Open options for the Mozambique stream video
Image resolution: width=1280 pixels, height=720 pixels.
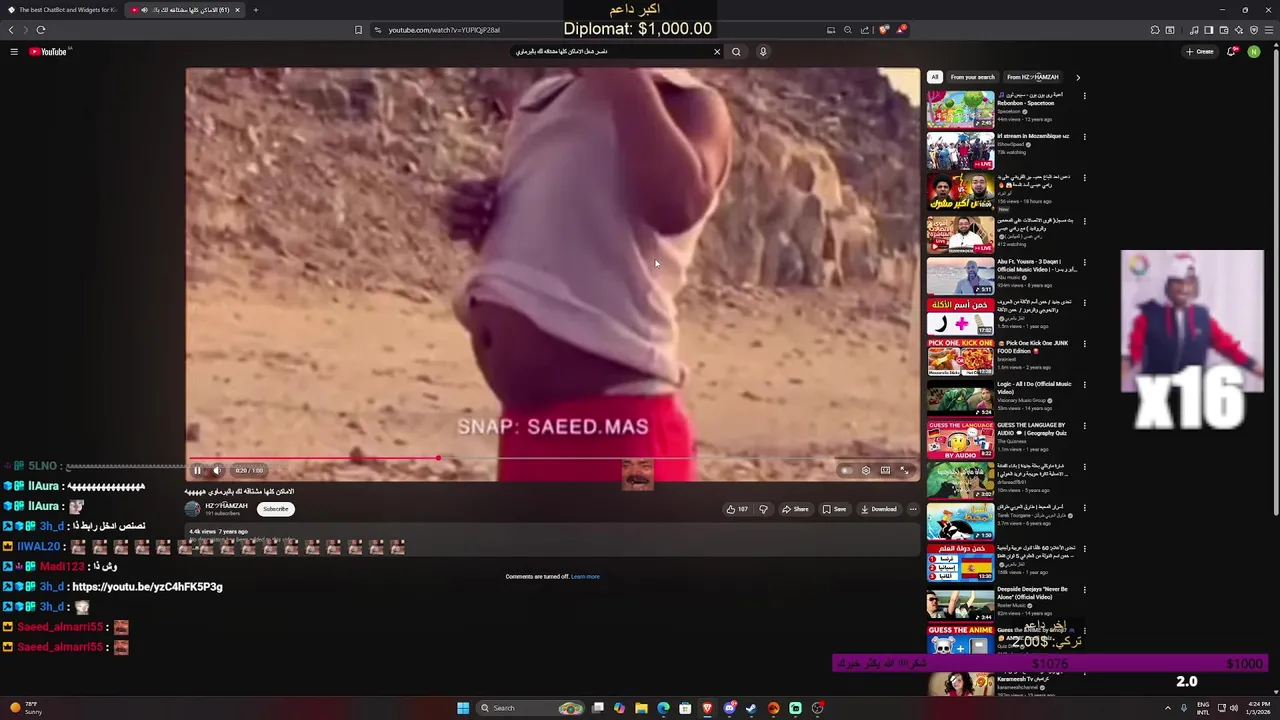1084,137
